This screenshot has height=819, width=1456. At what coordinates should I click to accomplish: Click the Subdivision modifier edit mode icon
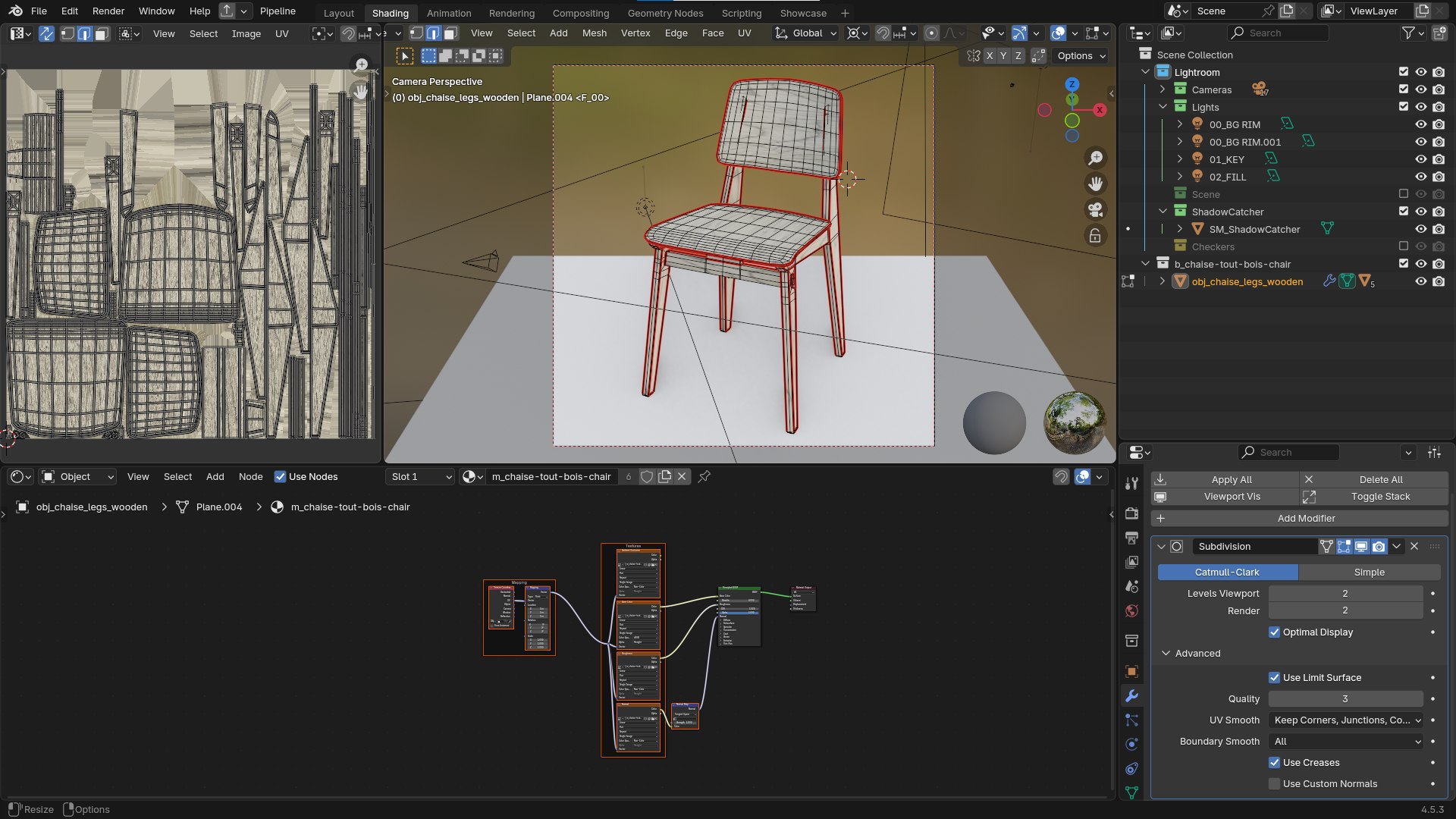point(1345,546)
